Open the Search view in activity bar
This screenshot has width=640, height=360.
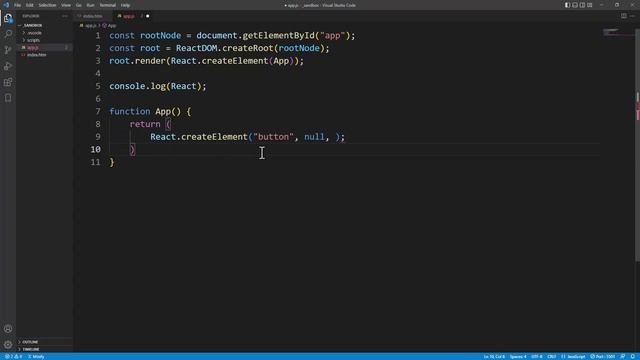tap(8, 34)
